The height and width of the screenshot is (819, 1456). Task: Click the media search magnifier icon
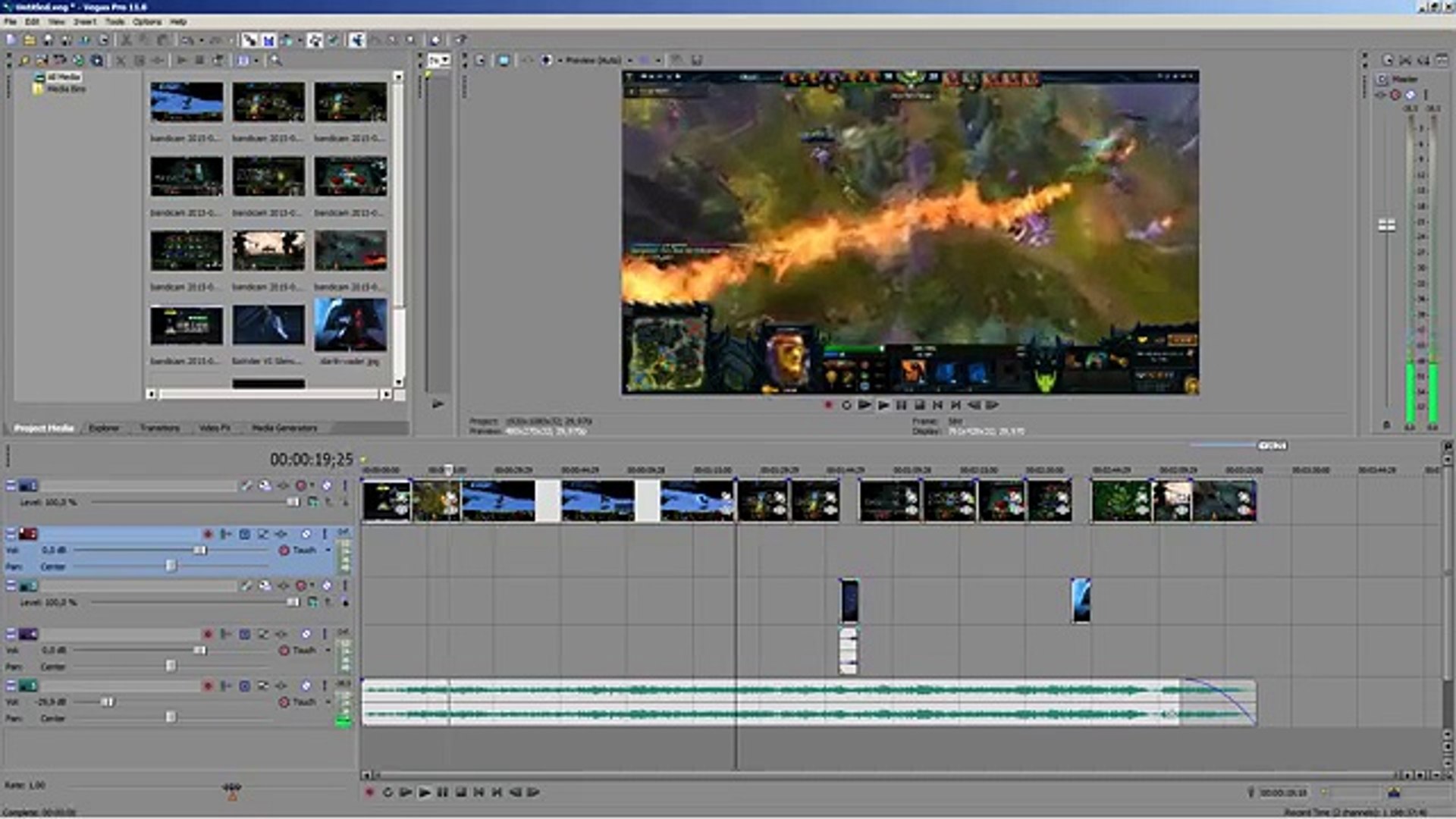coord(276,60)
